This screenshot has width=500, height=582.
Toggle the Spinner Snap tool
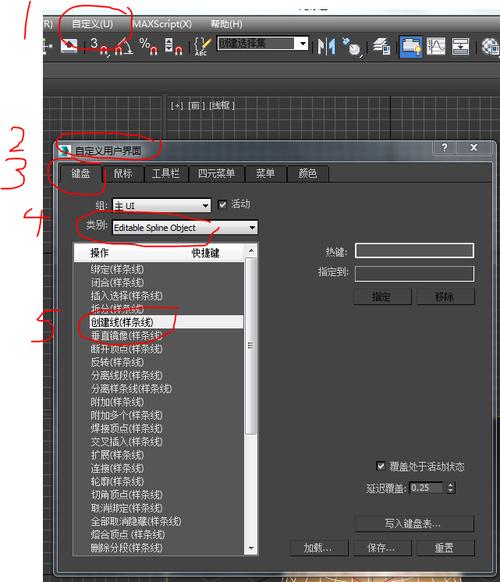pos(173,46)
